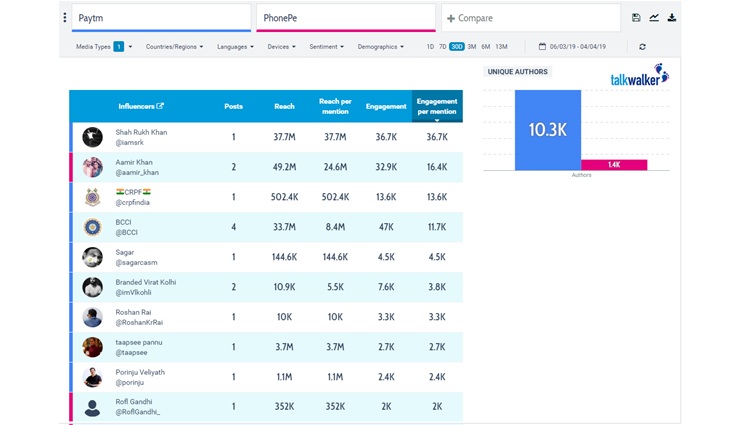Screen dimensions: 750x425
Task: Open the line chart trend icon
Action: point(654,18)
